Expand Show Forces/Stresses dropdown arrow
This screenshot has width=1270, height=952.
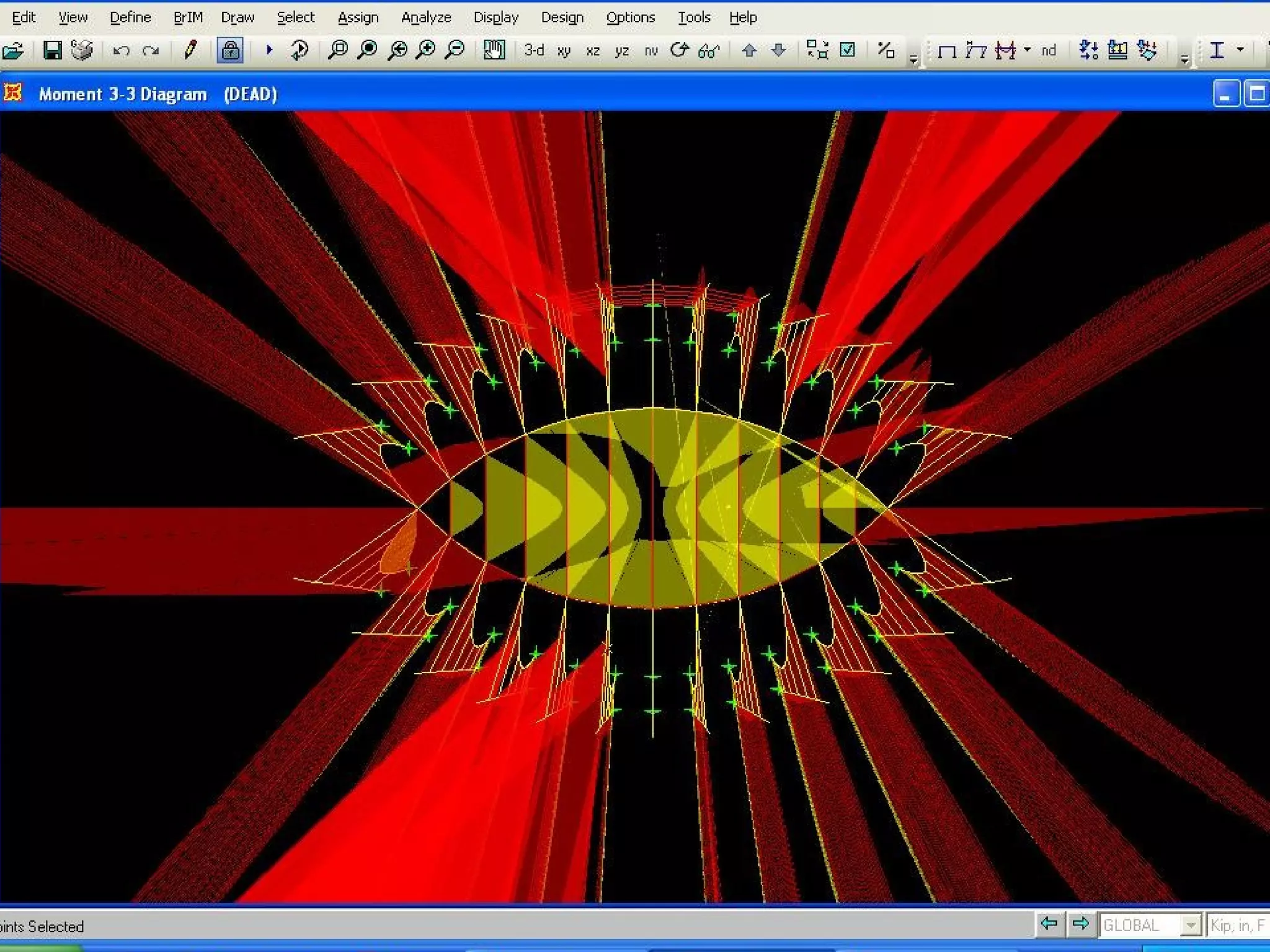point(1027,50)
